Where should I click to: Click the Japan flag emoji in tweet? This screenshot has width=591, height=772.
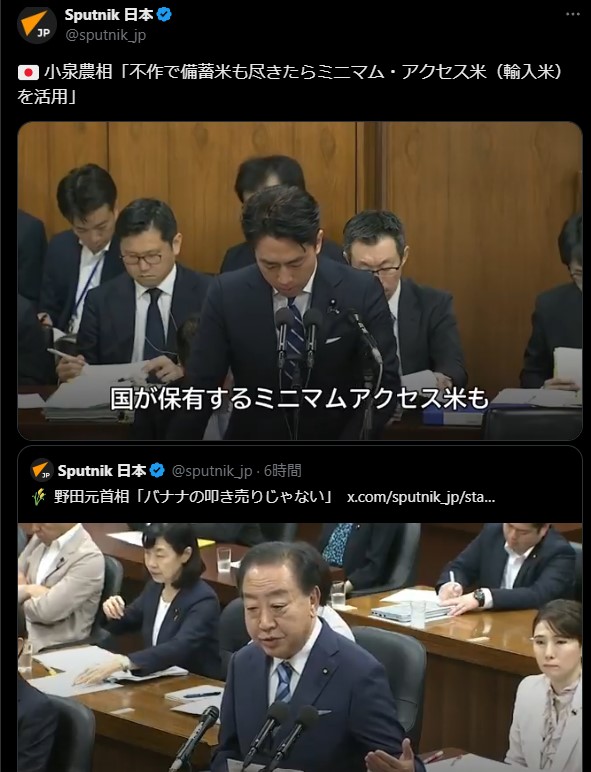click(28, 73)
